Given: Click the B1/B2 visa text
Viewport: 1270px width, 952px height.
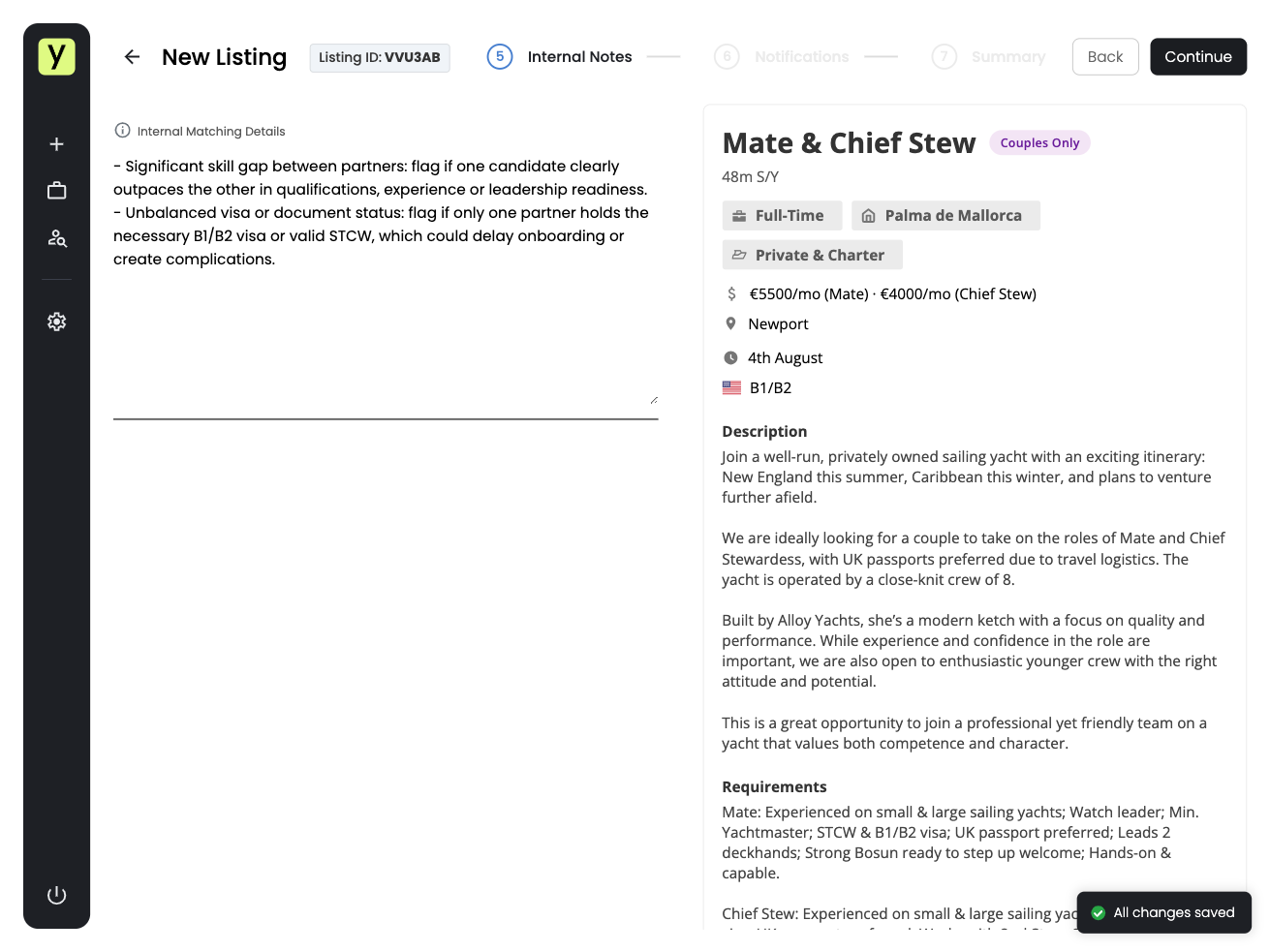Looking at the screenshot, I should 770,387.
